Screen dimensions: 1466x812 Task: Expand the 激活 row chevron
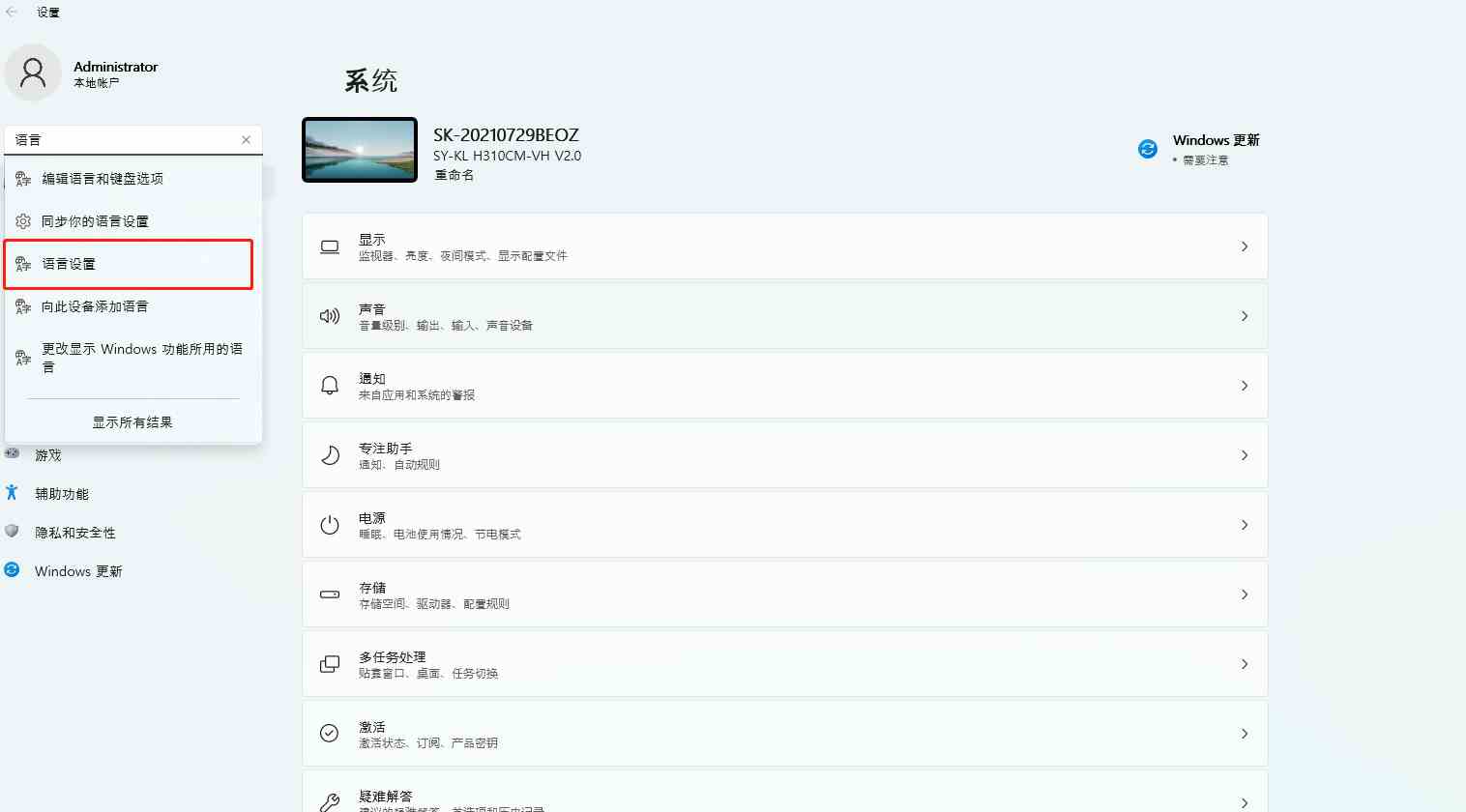(1245, 734)
